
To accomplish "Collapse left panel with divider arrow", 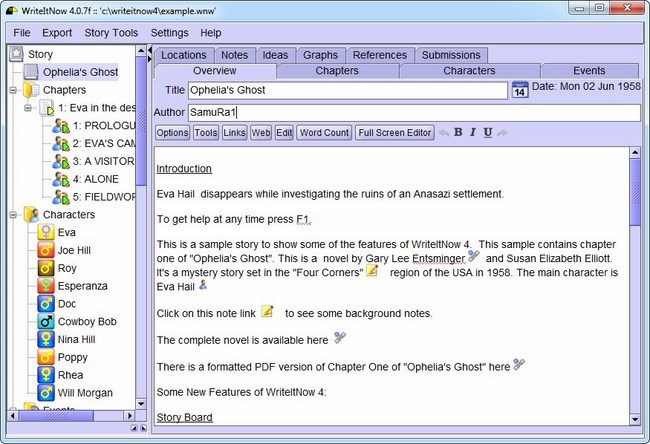I will click(x=150, y=51).
